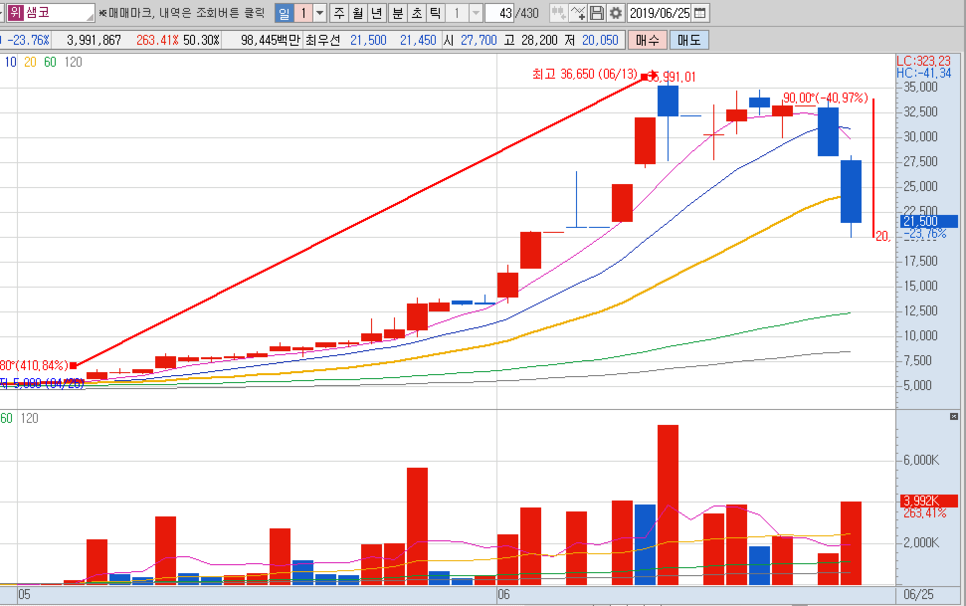Click the change rate -23.76% in header
Viewport: 966px width, 606px height.
point(27,40)
